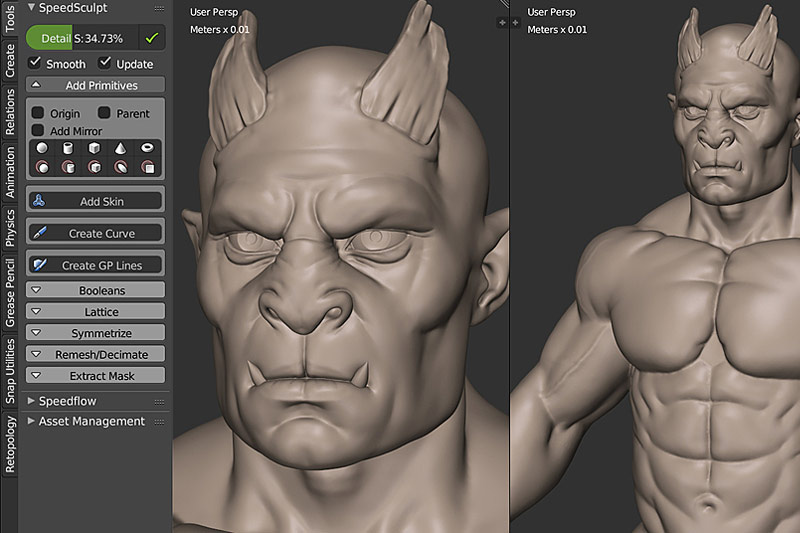Expand the Speedflow panel
Image resolution: width=800 pixels, height=533 pixels.
[31, 401]
